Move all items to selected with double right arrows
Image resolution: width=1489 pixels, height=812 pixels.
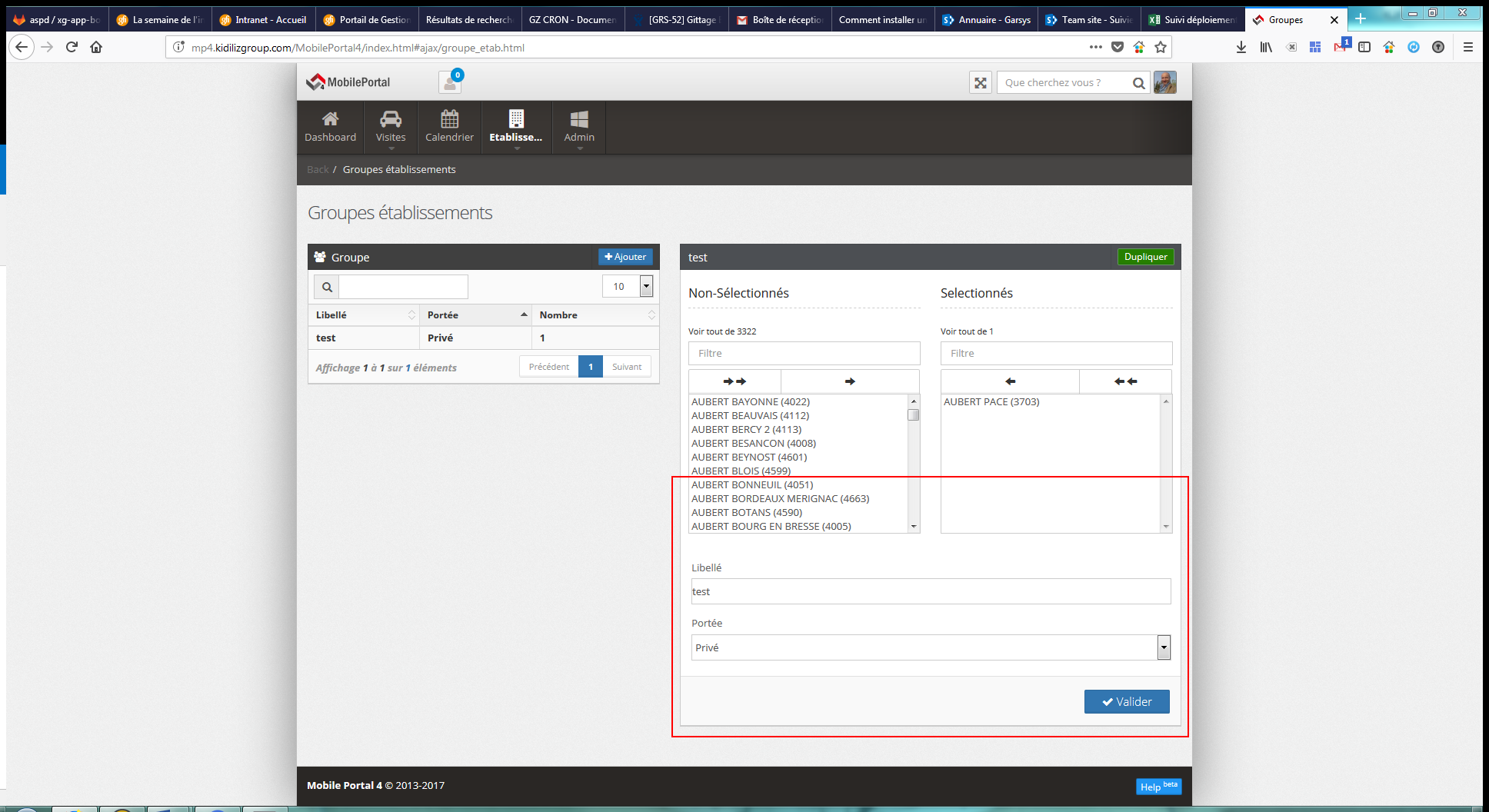[735, 381]
